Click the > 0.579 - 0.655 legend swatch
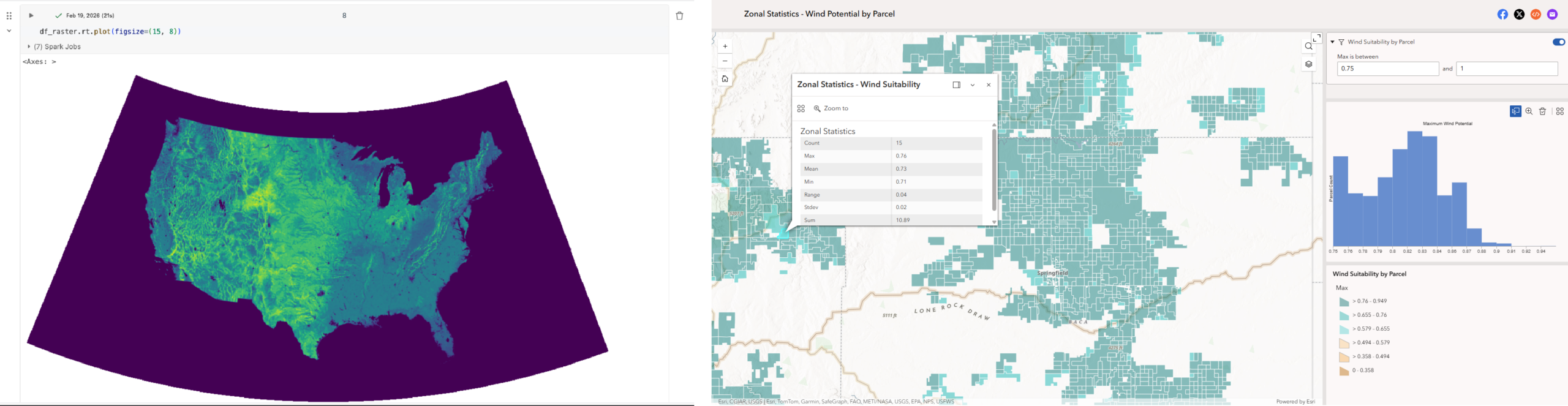 1344,329
